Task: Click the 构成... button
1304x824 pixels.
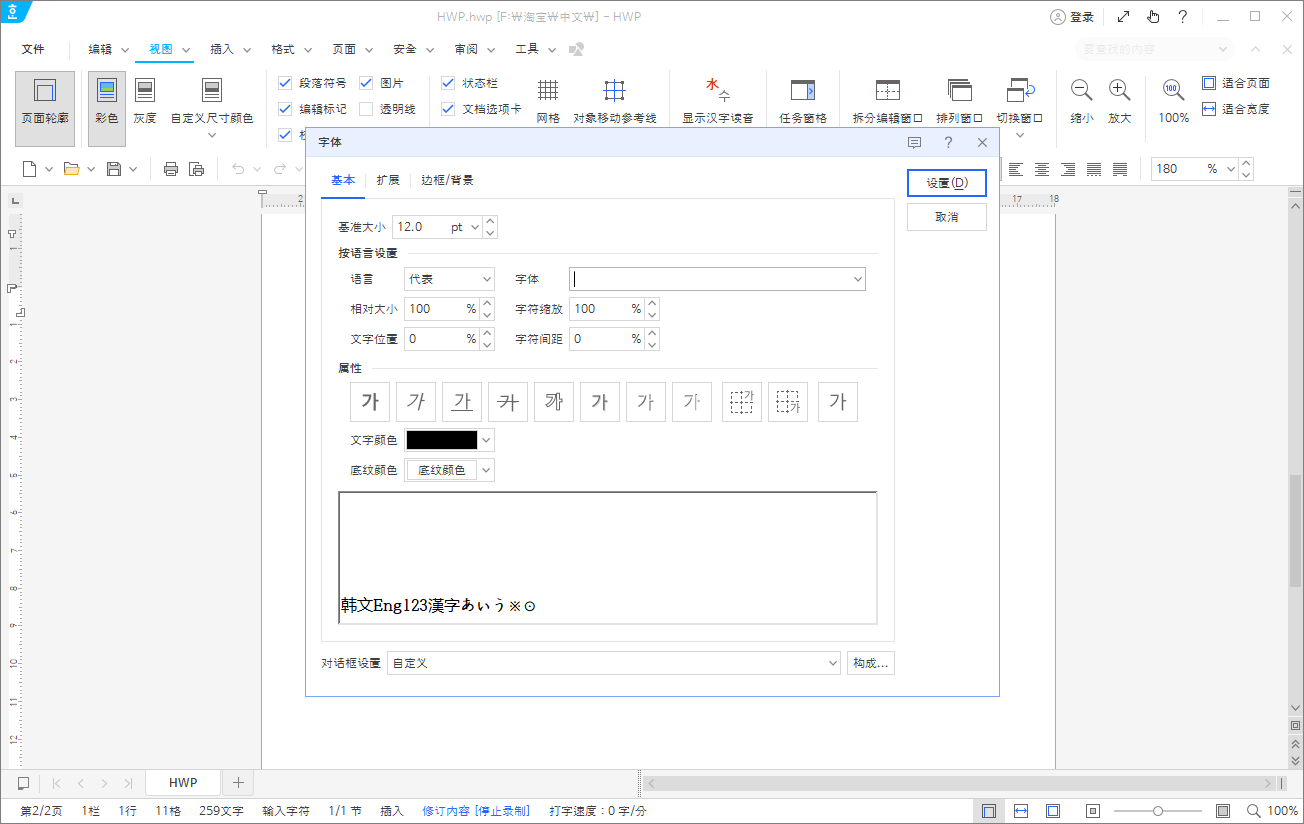Action: tap(871, 663)
